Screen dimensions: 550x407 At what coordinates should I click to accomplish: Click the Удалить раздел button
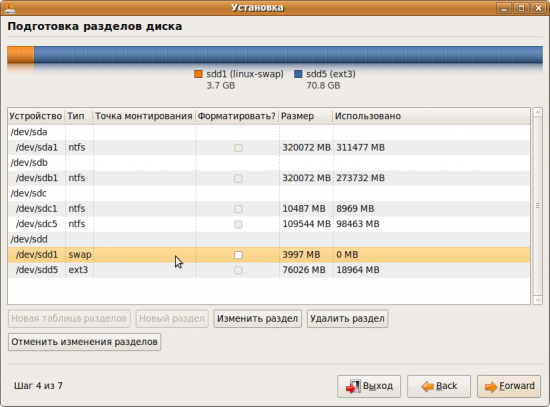pyautogui.click(x=347, y=319)
